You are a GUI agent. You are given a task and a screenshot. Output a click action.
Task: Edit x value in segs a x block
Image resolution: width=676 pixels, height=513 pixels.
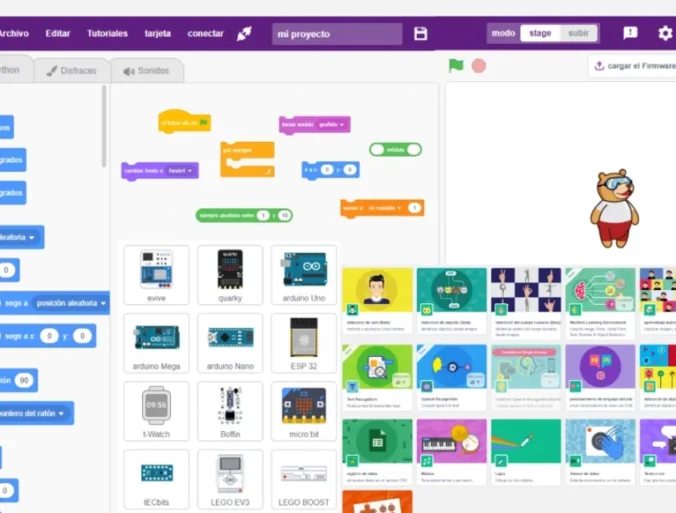[x=49, y=336]
